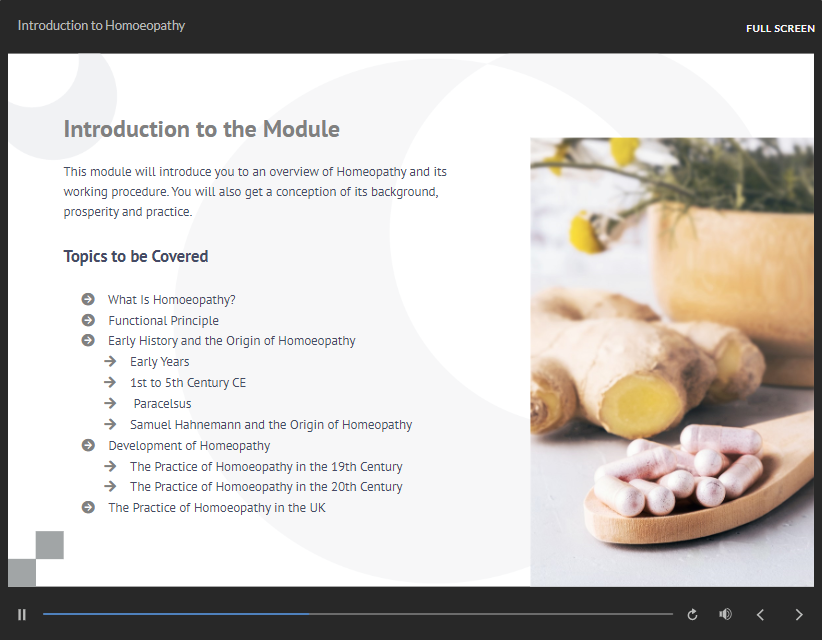The image size is (823, 640).
Task: Click the 'Introduction to Homoeopathy' course title
Action: [101, 26]
